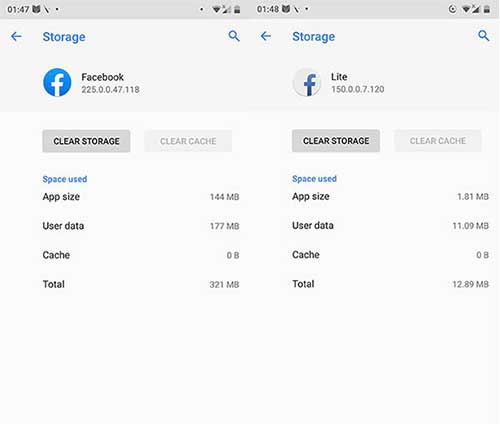
Task: Select Lite App size 1.81 MB row
Action: coord(390,196)
